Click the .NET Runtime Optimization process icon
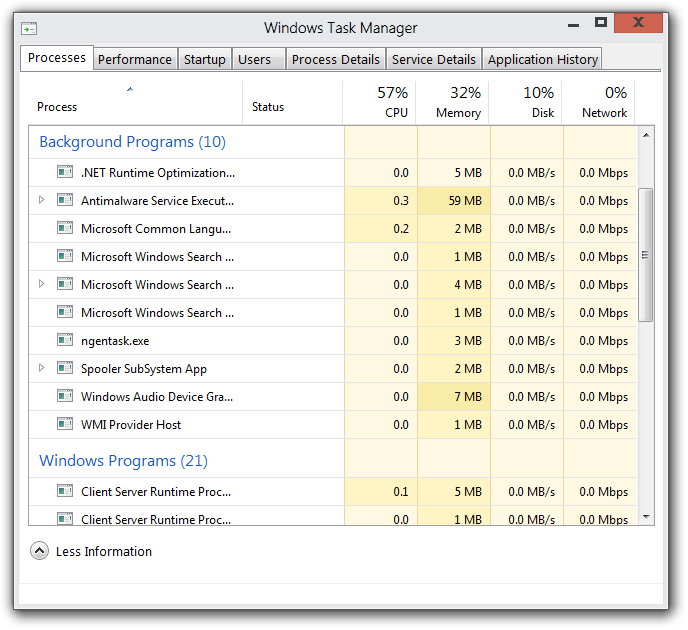The width and height of the screenshot is (688, 630). pyautogui.click(x=65, y=172)
